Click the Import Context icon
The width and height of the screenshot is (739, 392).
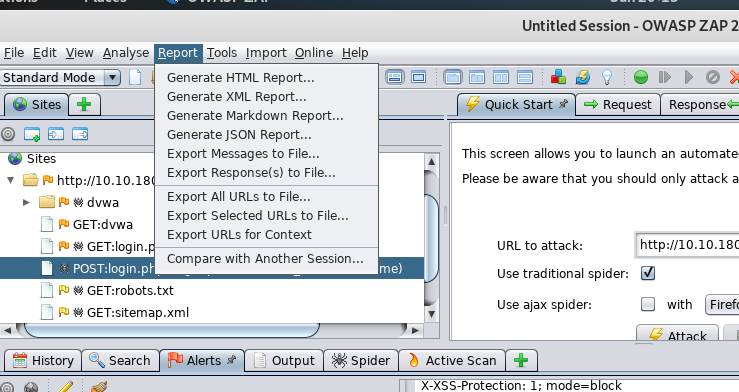point(56,134)
